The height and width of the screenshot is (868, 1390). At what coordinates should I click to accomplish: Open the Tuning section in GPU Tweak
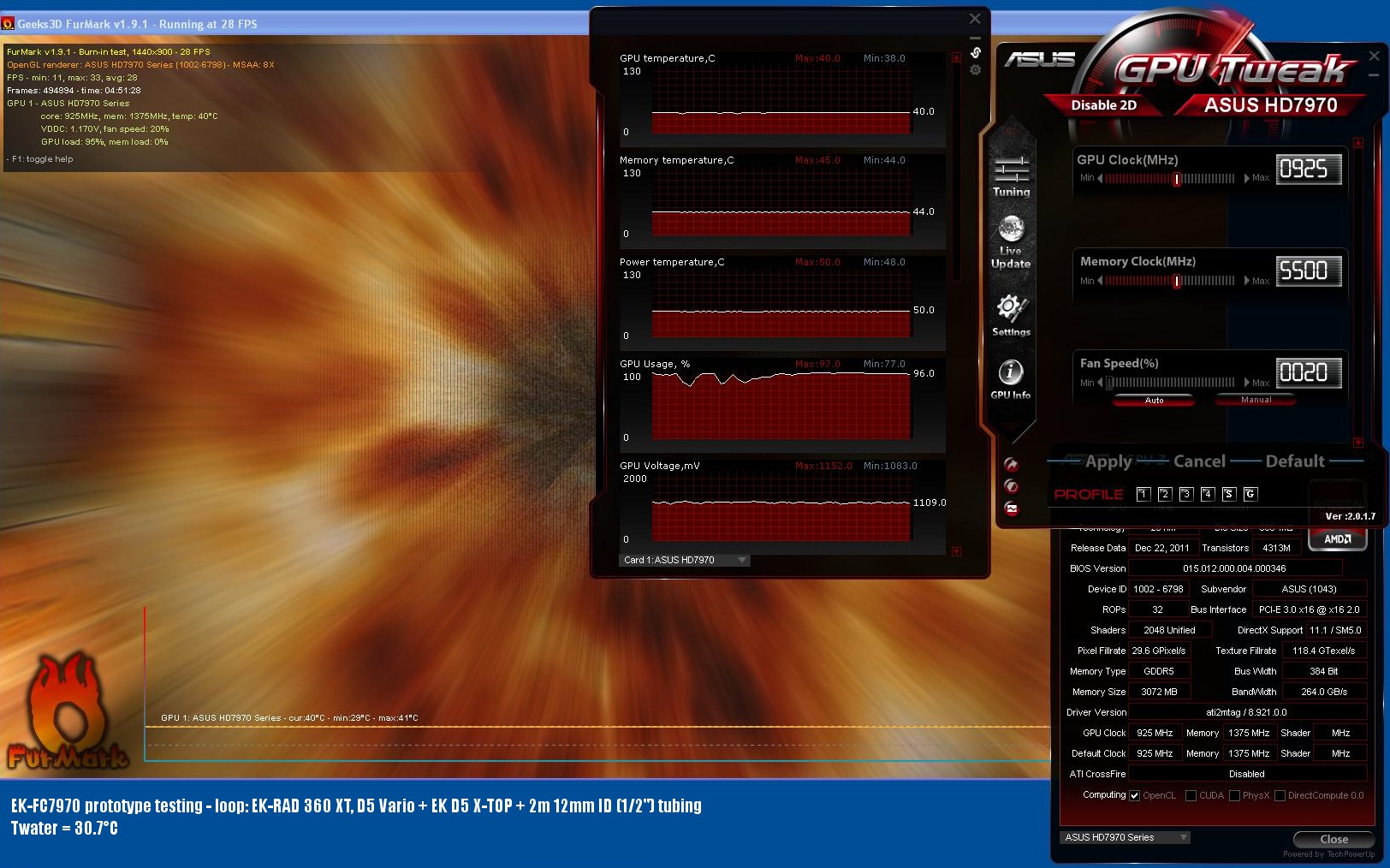(x=1011, y=176)
